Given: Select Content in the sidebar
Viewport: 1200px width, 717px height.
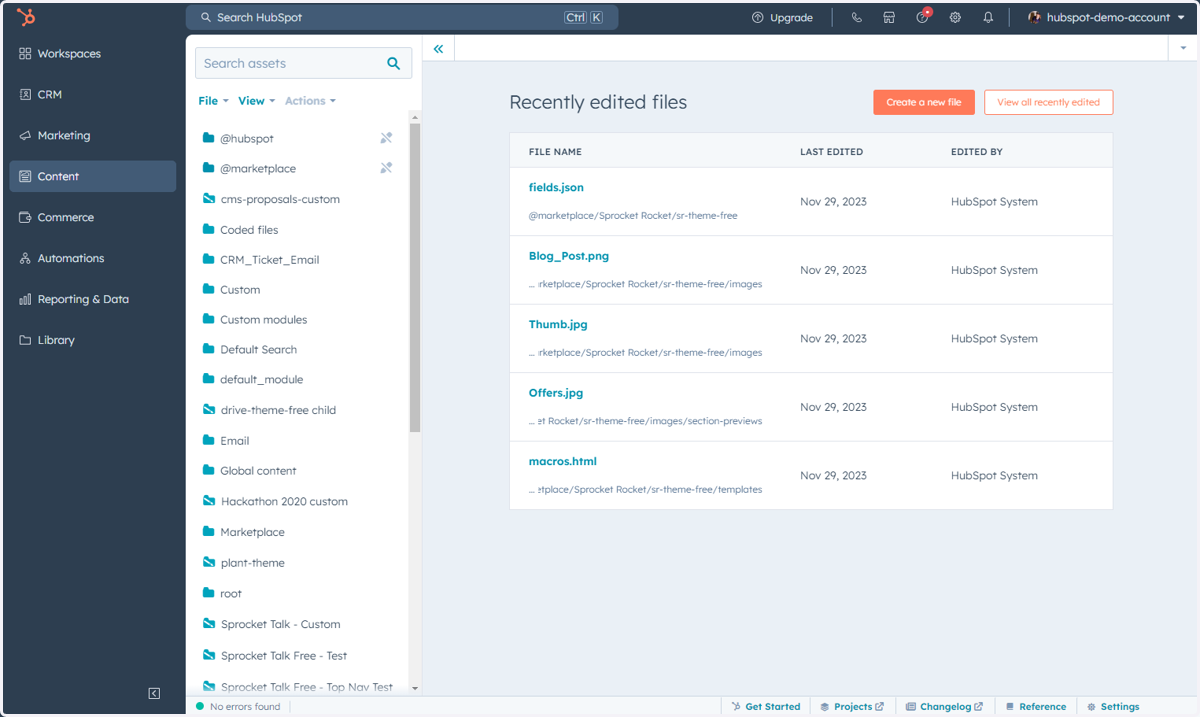Looking at the screenshot, I should (x=93, y=176).
